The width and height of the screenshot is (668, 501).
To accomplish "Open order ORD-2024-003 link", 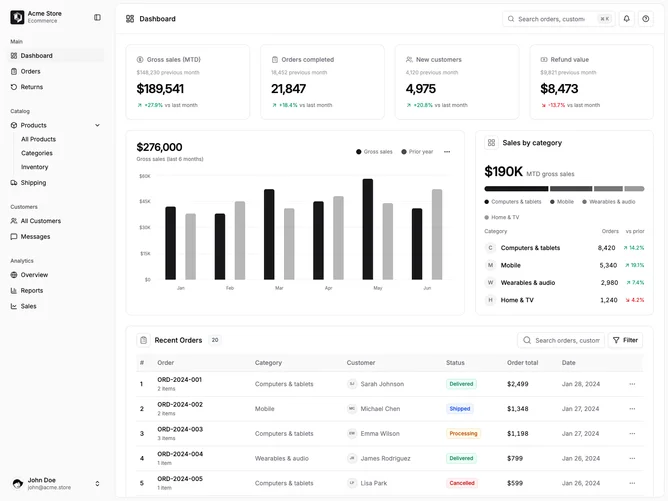I will tap(180, 429).
